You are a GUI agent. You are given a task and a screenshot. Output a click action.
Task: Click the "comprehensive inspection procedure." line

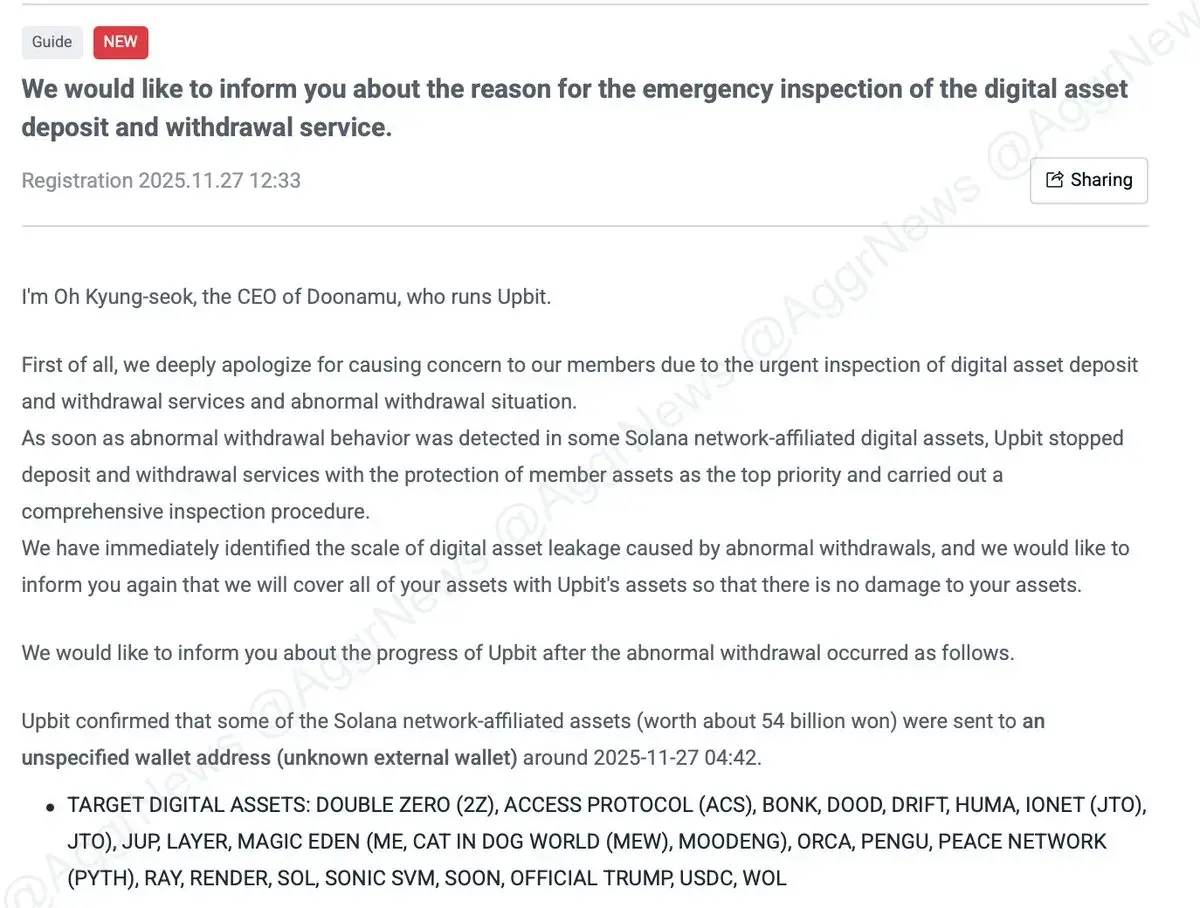click(196, 511)
